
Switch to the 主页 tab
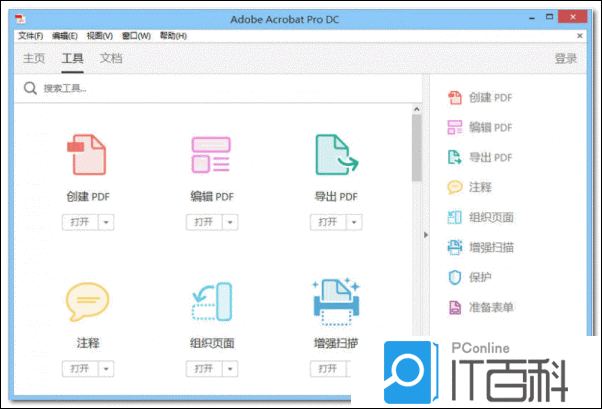pyautogui.click(x=34, y=58)
